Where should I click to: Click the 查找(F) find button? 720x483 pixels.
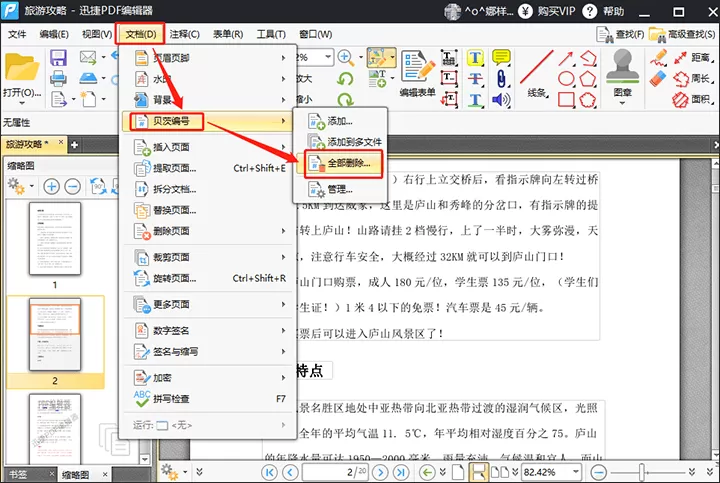click(620, 34)
